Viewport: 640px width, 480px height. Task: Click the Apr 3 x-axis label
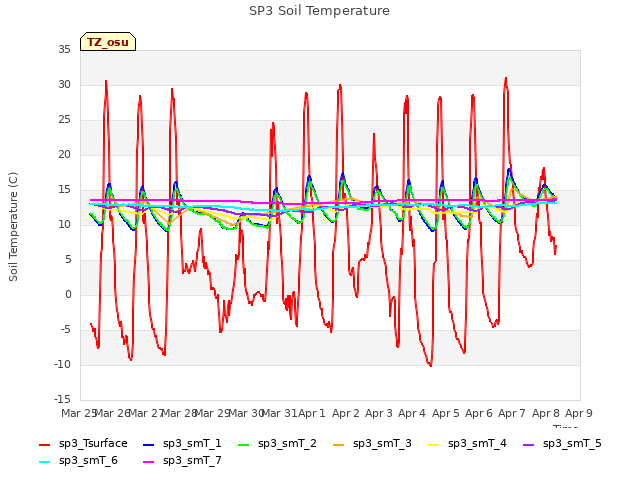[379, 413]
